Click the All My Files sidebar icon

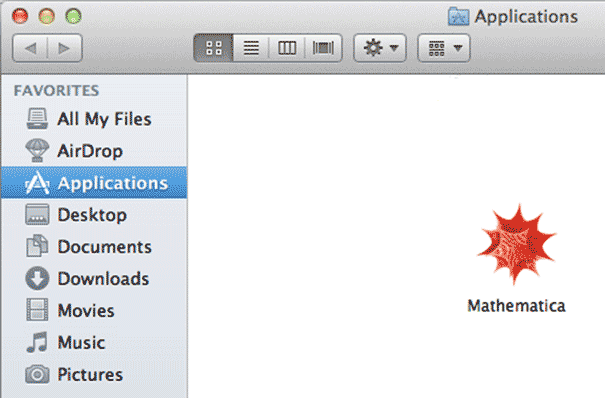coord(37,119)
